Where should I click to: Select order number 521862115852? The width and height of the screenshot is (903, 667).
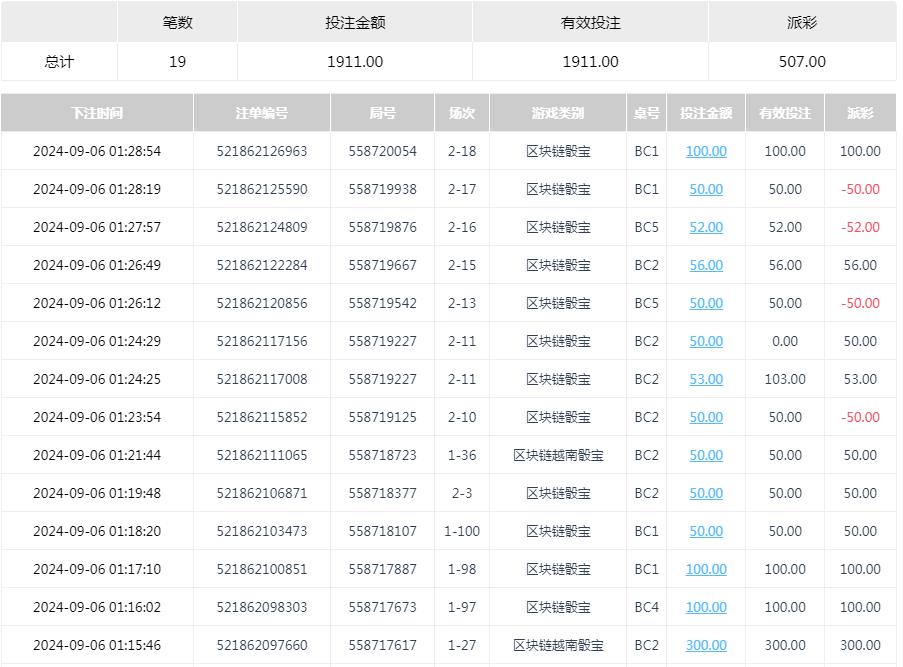[262, 417]
